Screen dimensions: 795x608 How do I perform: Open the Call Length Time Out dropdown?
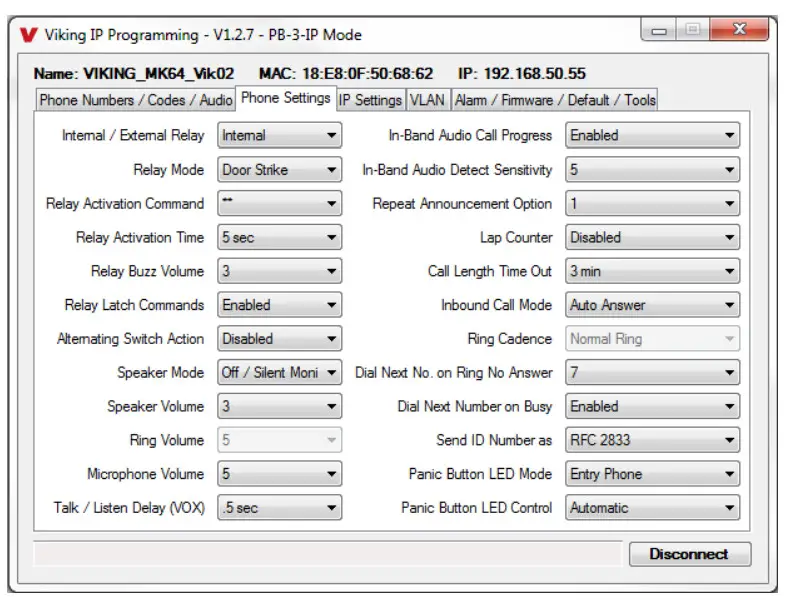click(x=653, y=271)
